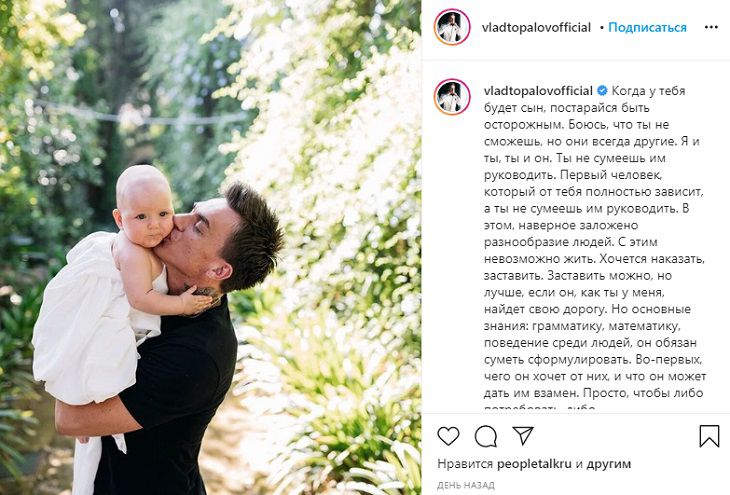Click the verified badge next to vladtopalovofficial
Viewport: 730px width, 495px height.
602,90
